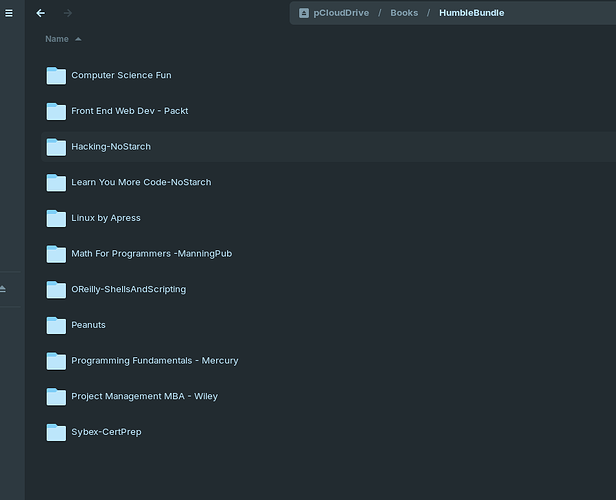
Task: Click the 'Learn You More Code-NoStarch' name
Action: pyautogui.click(x=141, y=182)
